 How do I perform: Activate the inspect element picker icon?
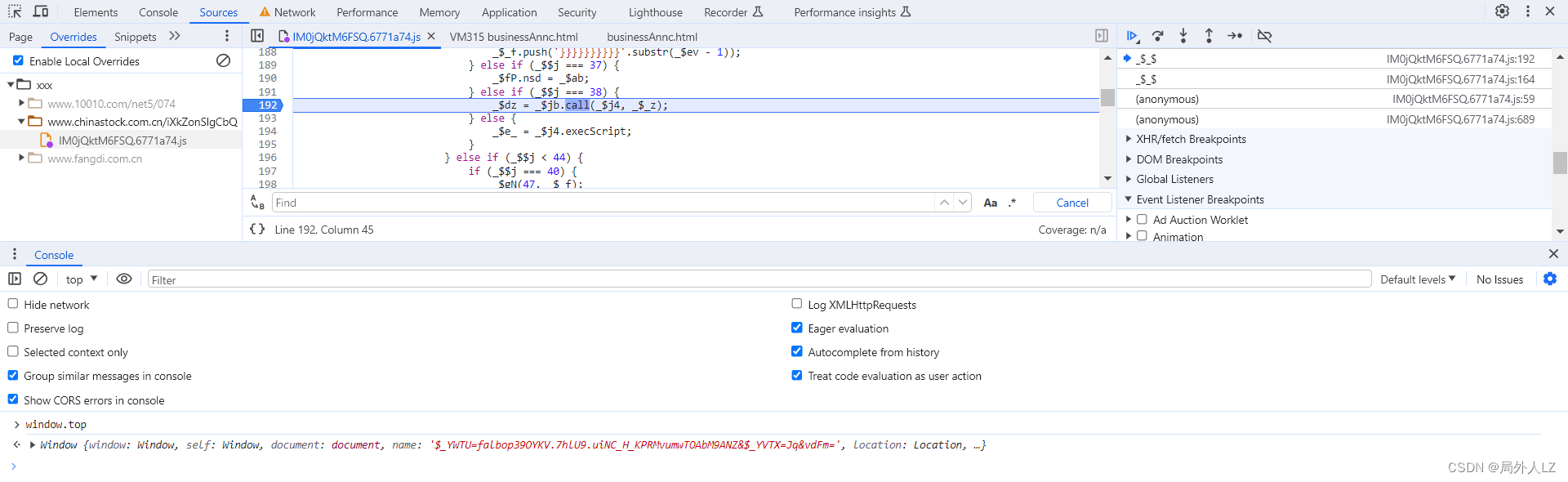click(15, 11)
